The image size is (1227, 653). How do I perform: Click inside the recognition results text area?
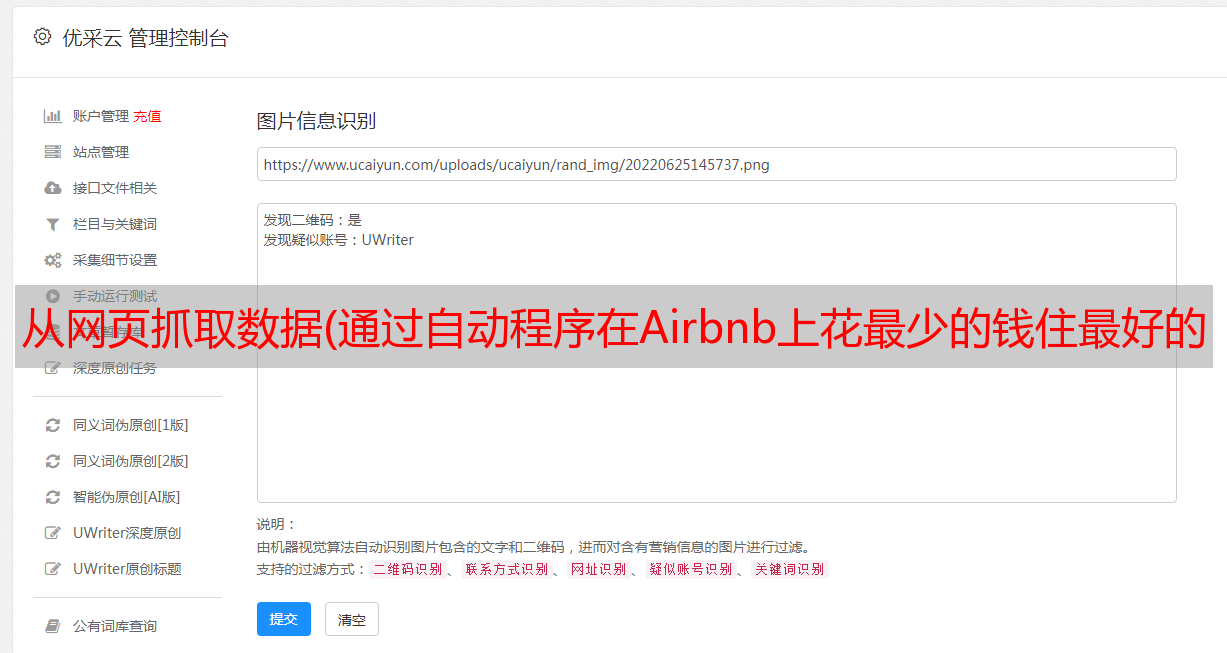tap(716, 380)
